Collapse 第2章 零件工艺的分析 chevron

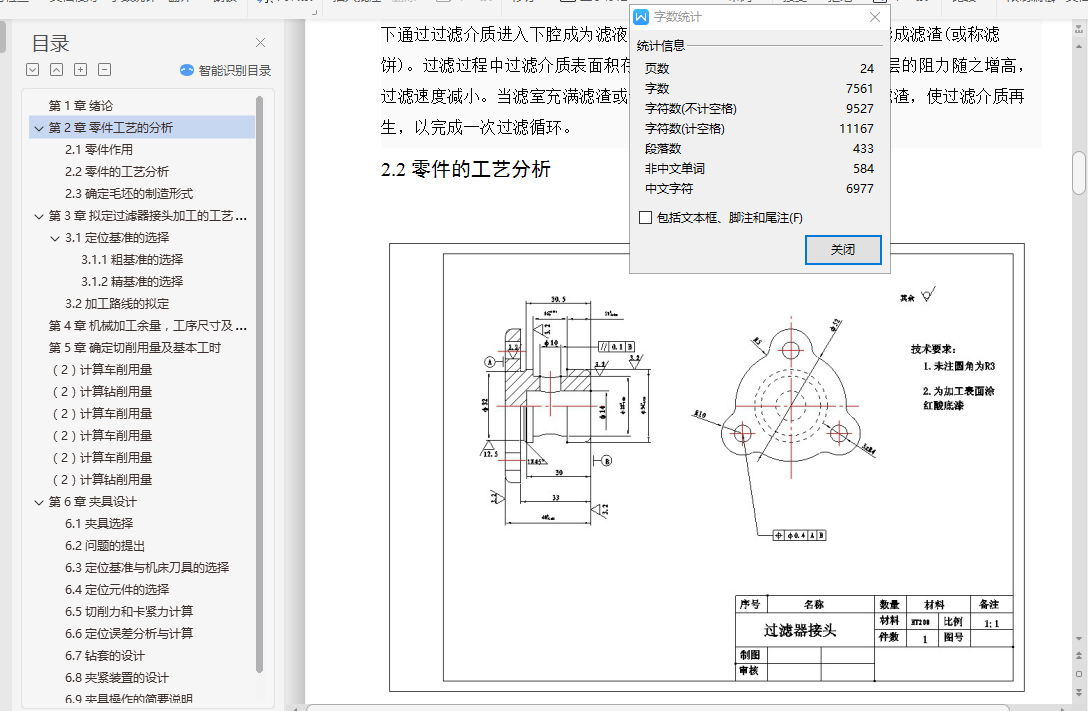click(39, 128)
